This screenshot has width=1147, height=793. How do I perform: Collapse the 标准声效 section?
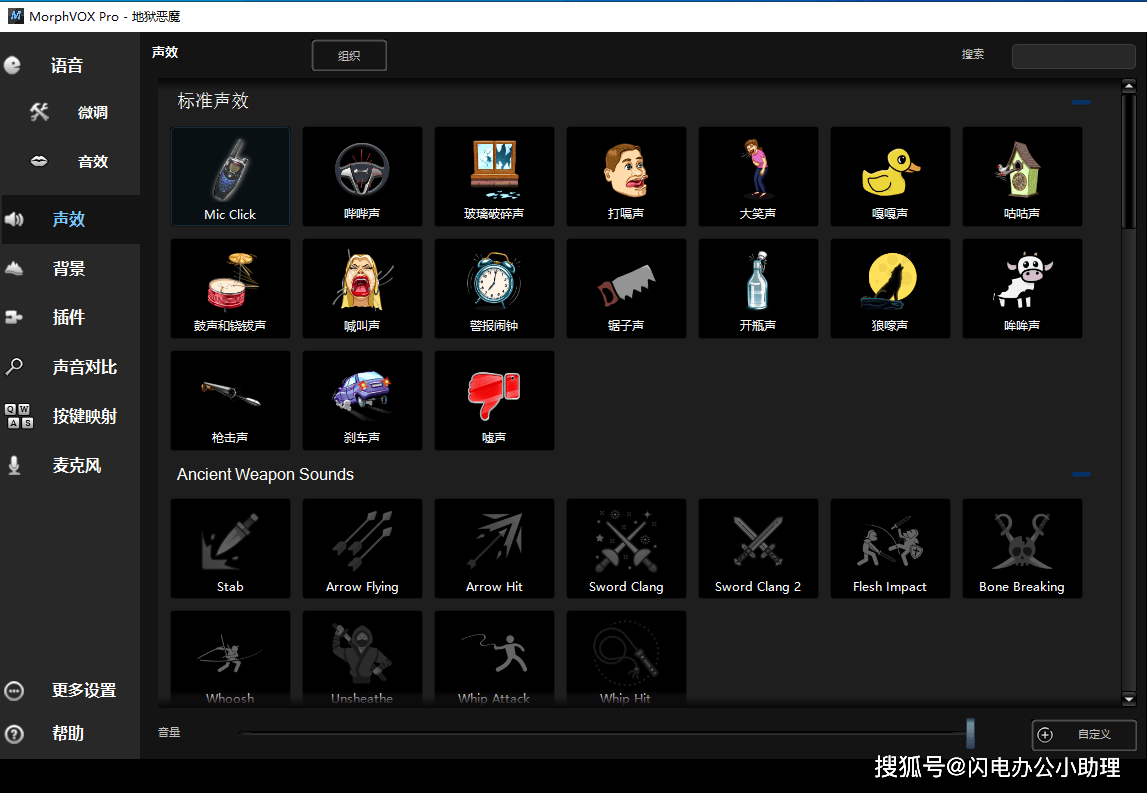1081,102
